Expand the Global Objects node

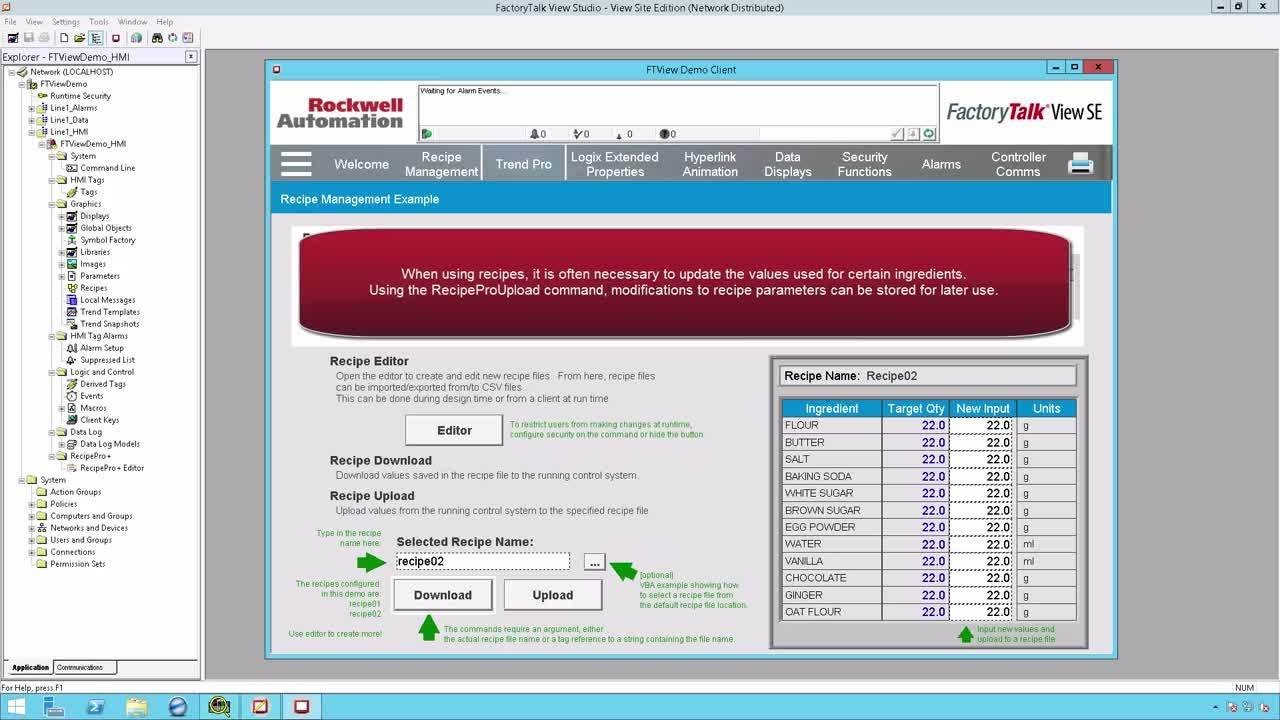pyautogui.click(x=61, y=228)
